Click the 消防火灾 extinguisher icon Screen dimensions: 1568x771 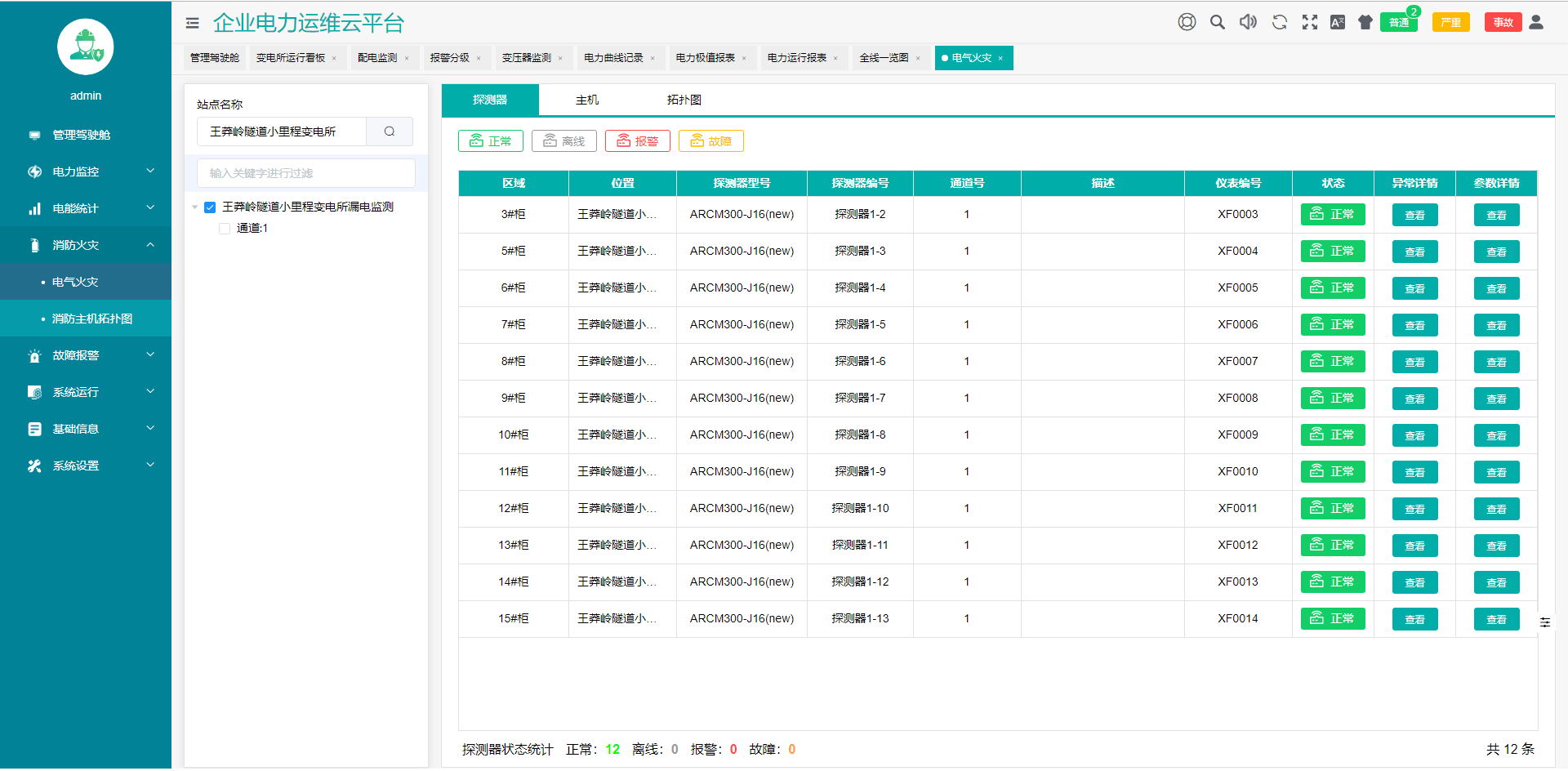(x=34, y=245)
